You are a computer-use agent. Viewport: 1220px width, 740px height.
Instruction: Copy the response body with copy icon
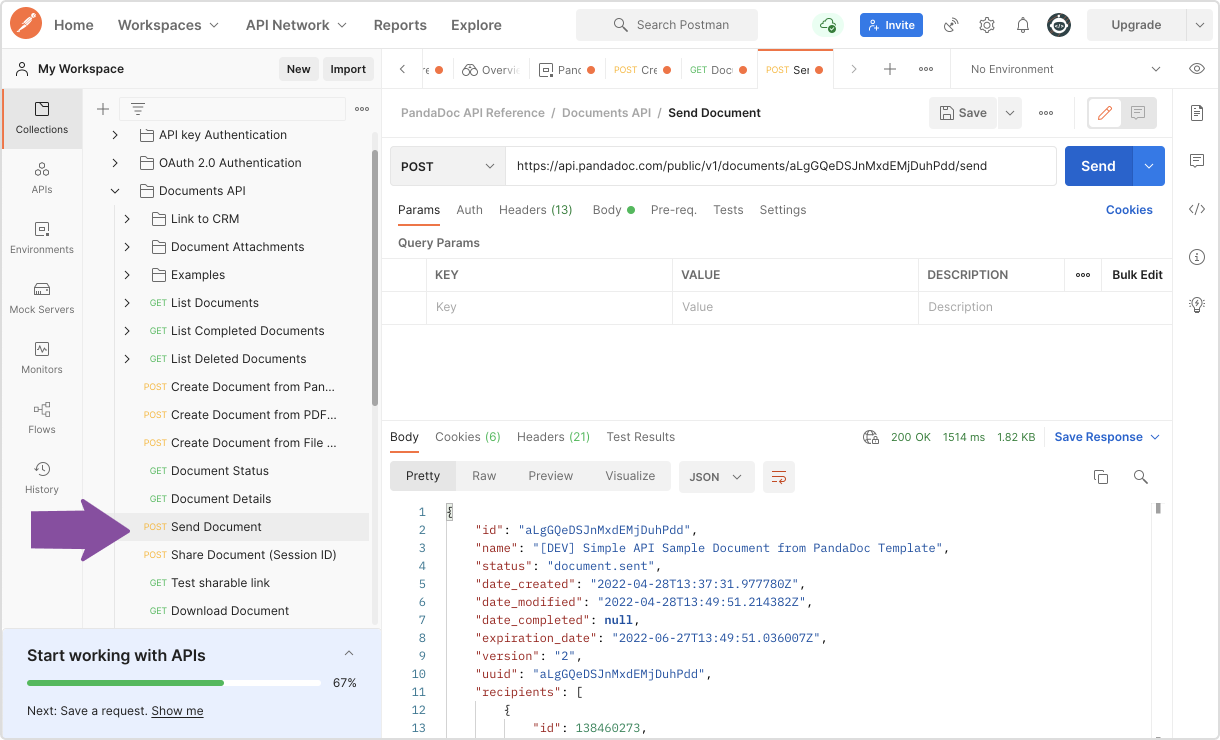click(x=1101, y=477)
